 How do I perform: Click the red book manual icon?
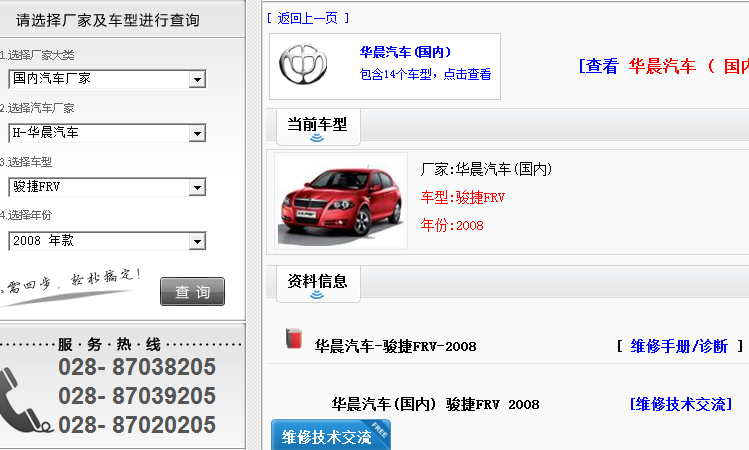coord(294,339)
